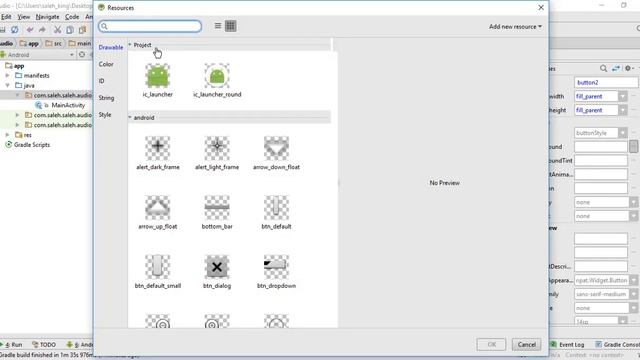Collapse the android section

(x=130, y=118)
